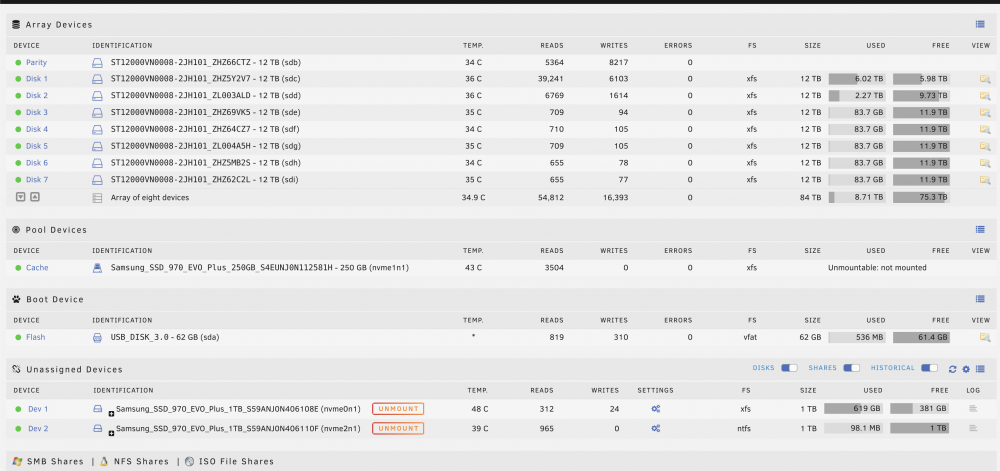Click Cache green status indicator
Image resolution: width=1000 pixels, height=471 pixels.
[18, 268]
